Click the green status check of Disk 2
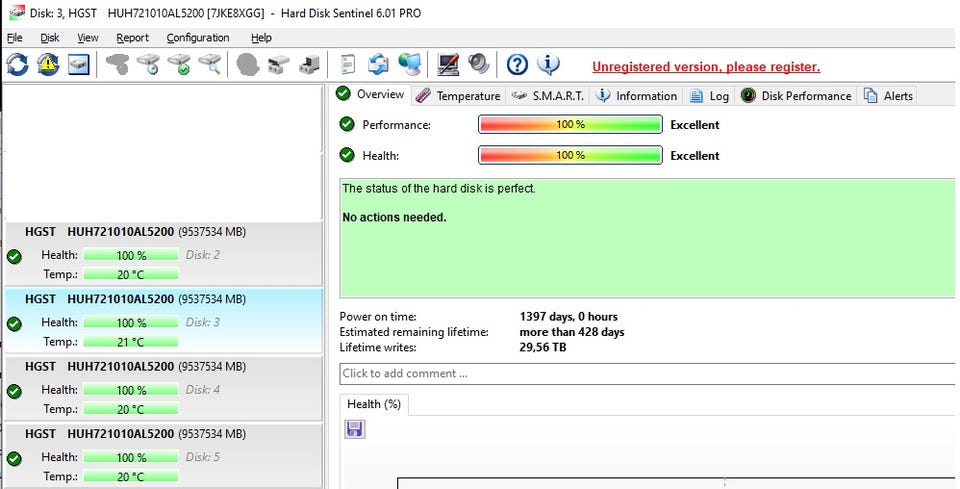960x489 pixels. pyautogui.click(x=14, y=256)
